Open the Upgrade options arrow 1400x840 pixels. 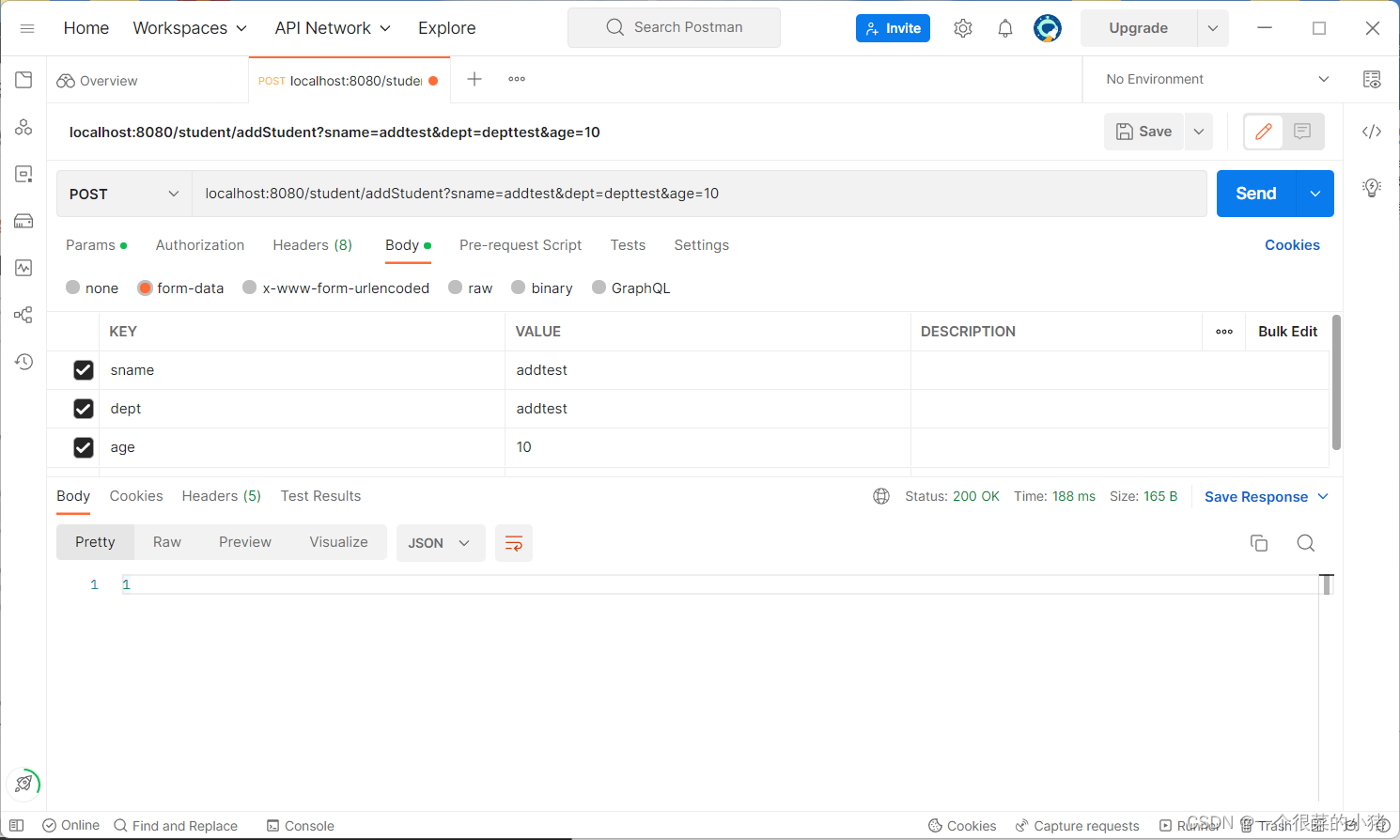(x=1213, y=28)
